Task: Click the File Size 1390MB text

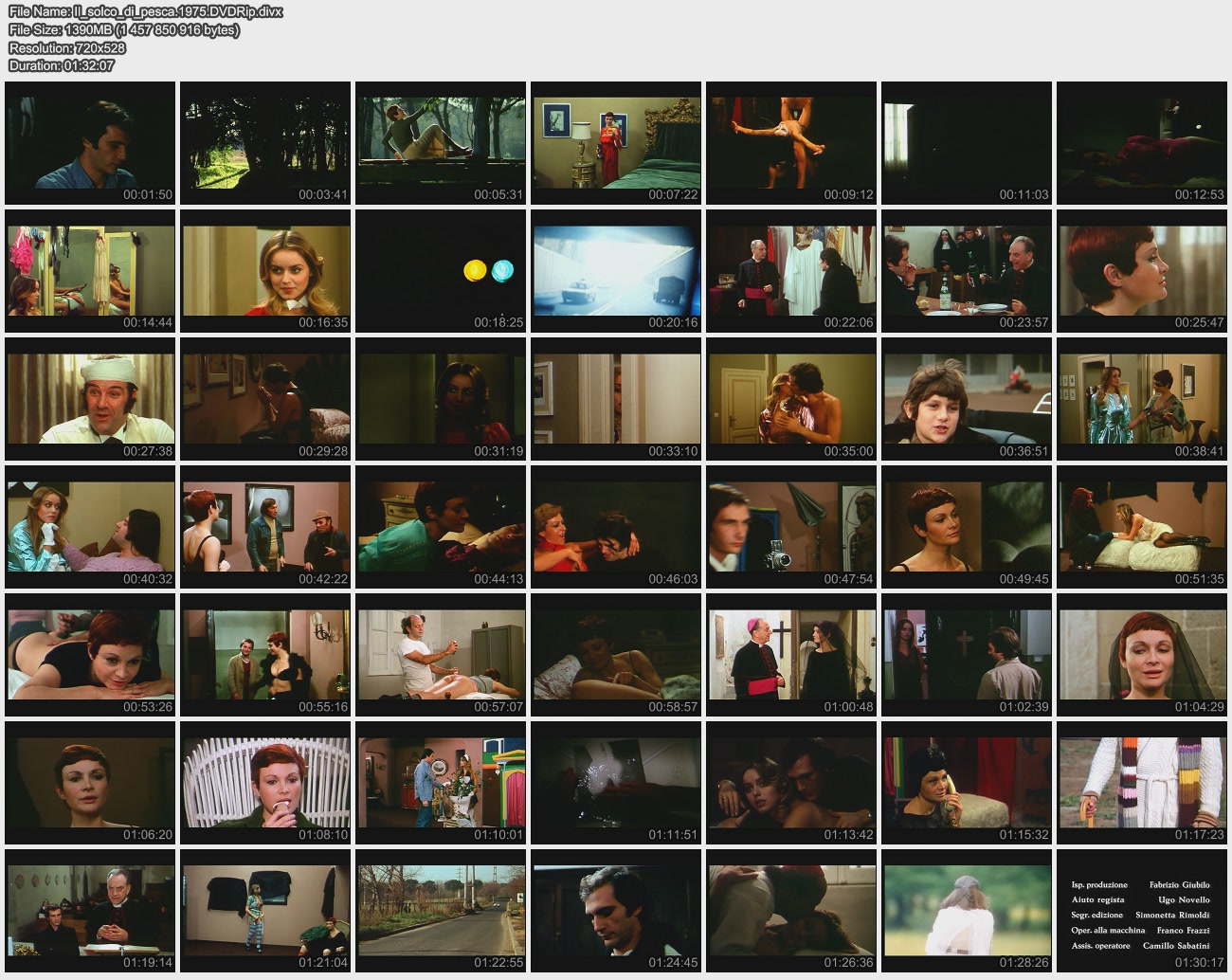Action: tap(123, 29)
